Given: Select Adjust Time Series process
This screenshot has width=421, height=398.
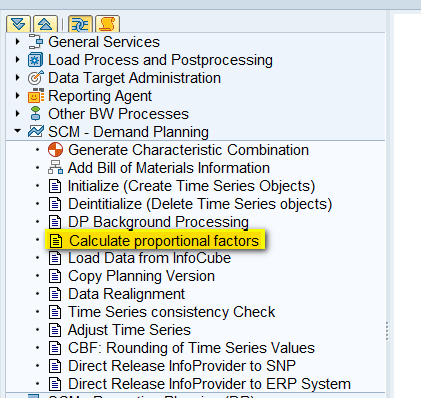Looking at the screenshot, I should point(129,330).
